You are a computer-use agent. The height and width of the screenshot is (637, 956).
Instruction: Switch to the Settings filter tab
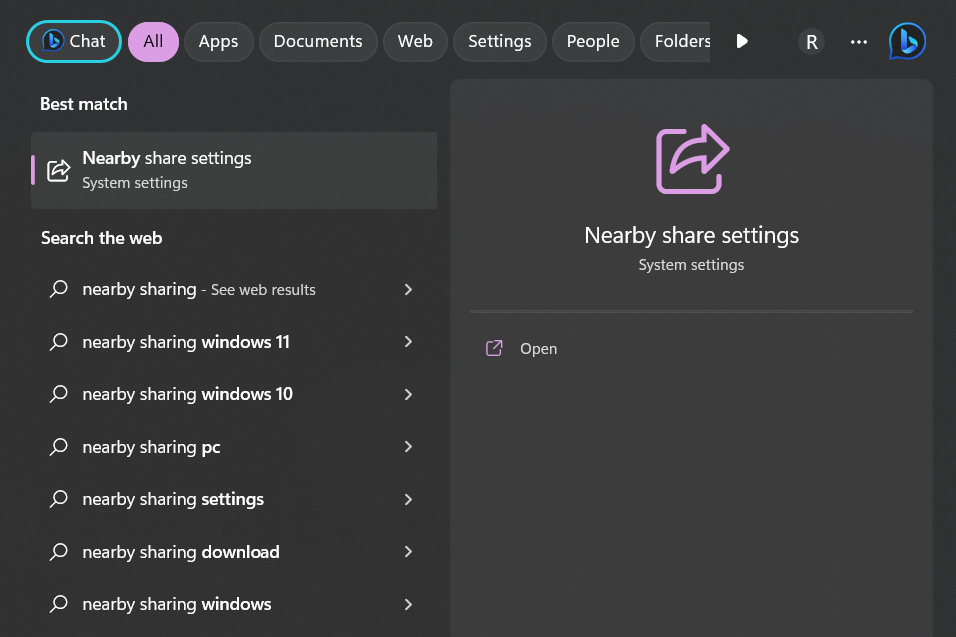click(499, 41)
